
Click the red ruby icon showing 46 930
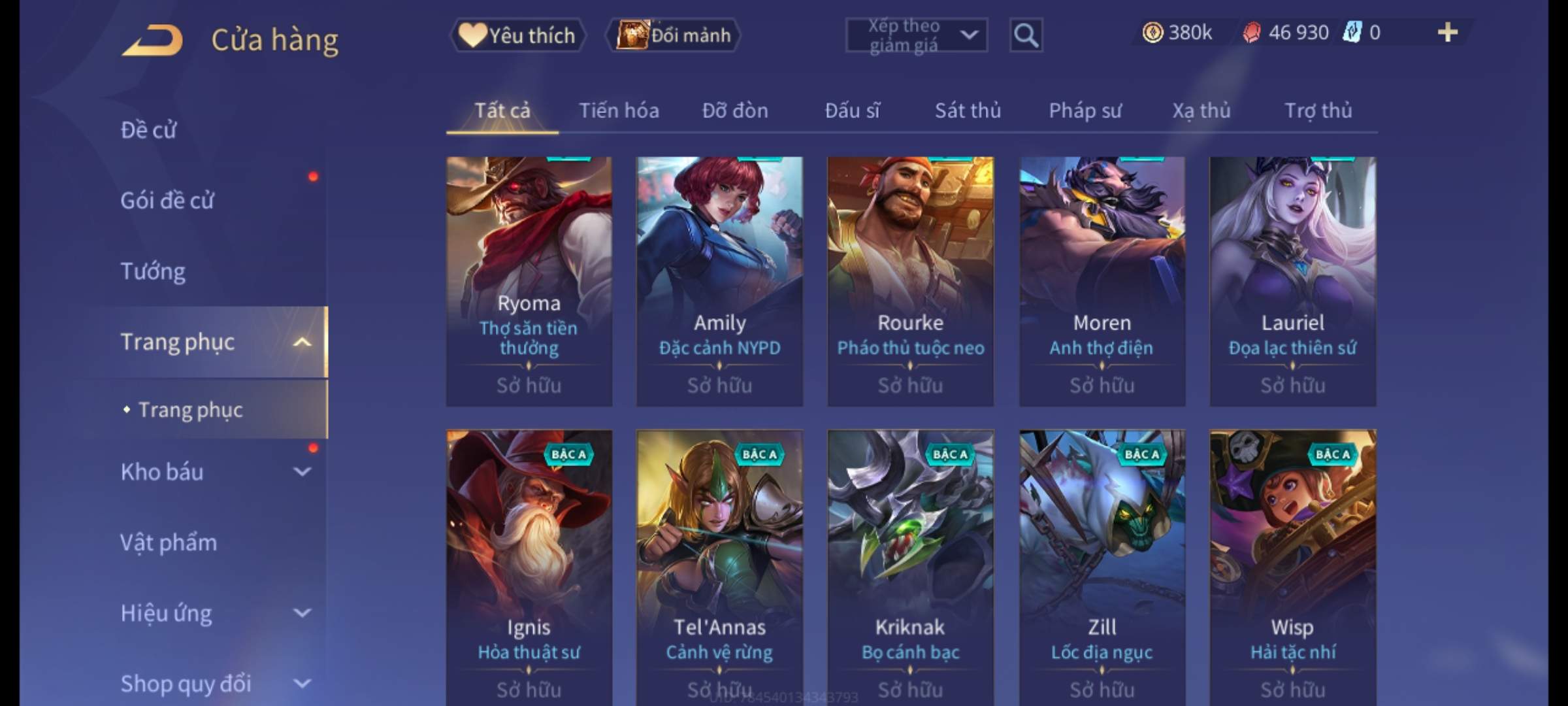tap(1251, 33)
